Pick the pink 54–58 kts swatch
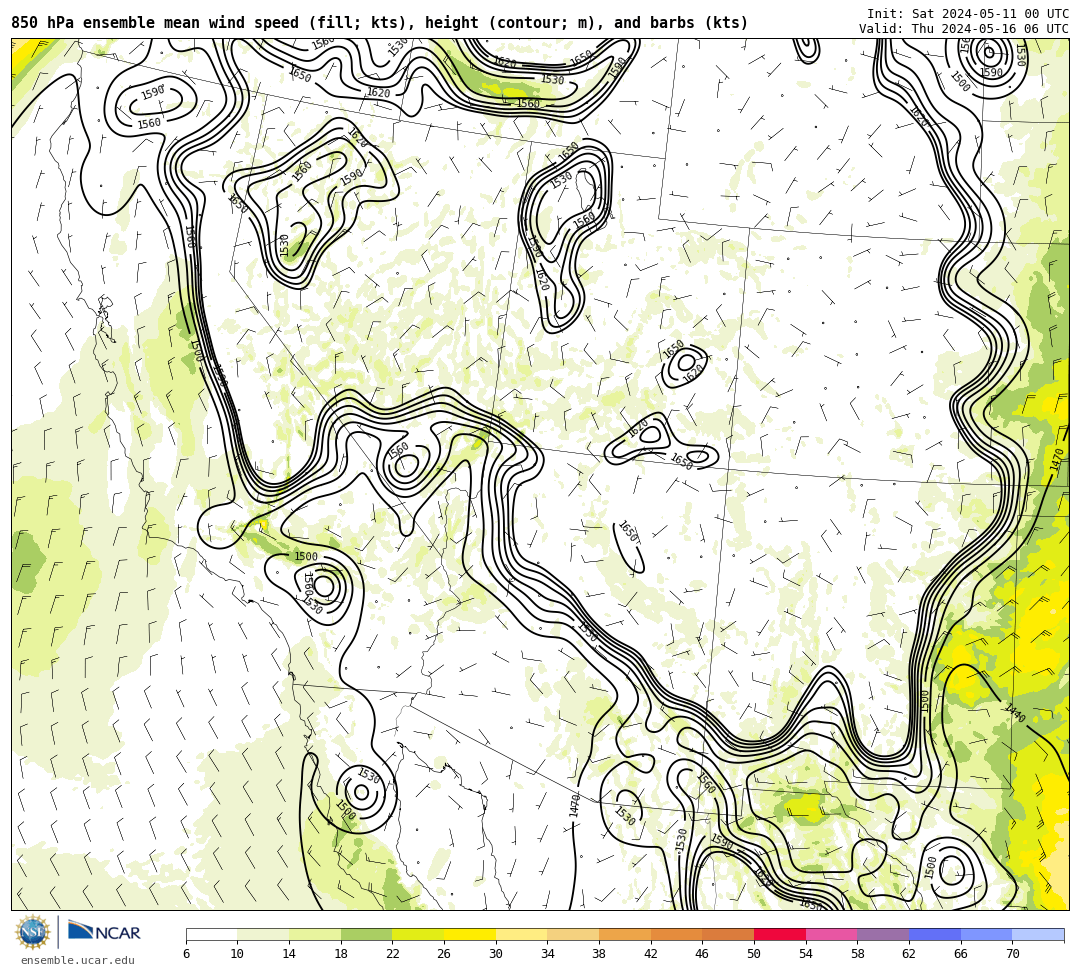Viewport: 1080px width, 973px height. coord(831,934)
